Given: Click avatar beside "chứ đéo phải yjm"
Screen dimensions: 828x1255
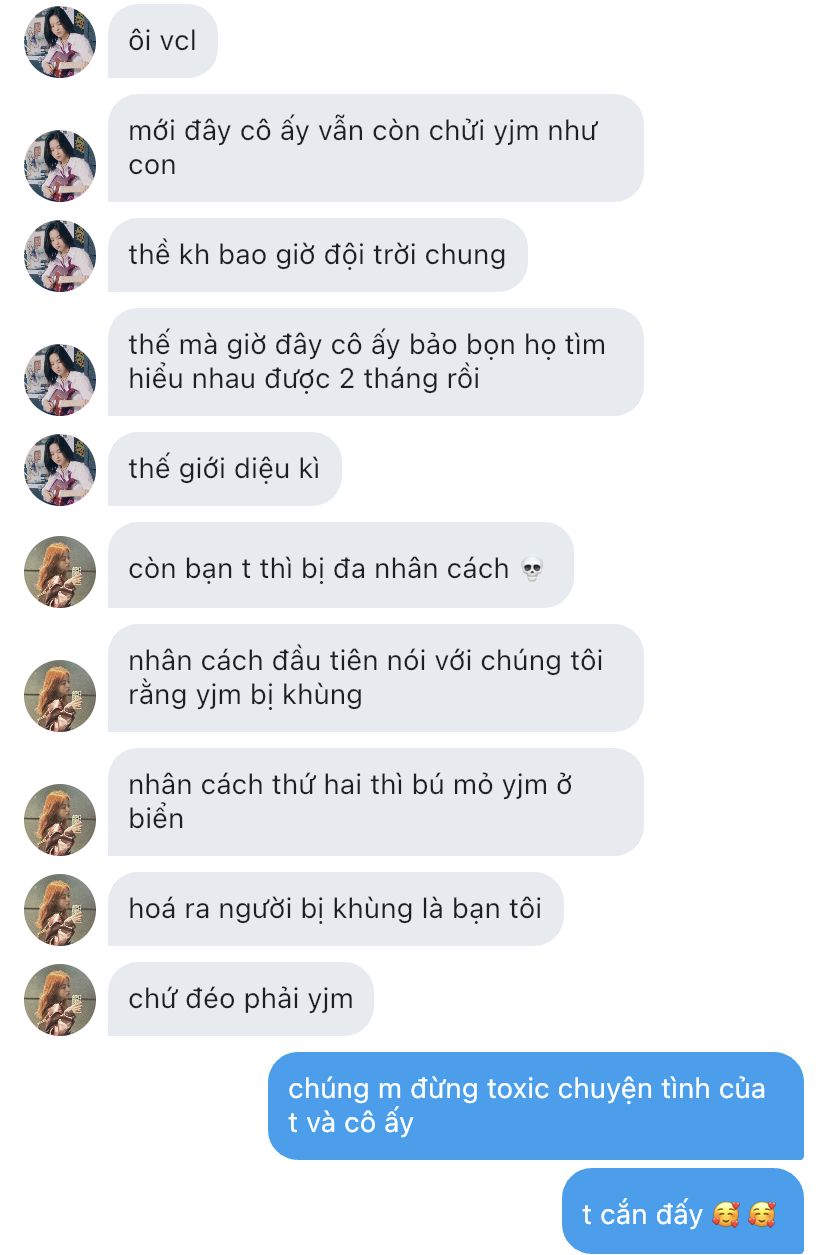Looking at the screenshot, I should [x=60, y=1000].
